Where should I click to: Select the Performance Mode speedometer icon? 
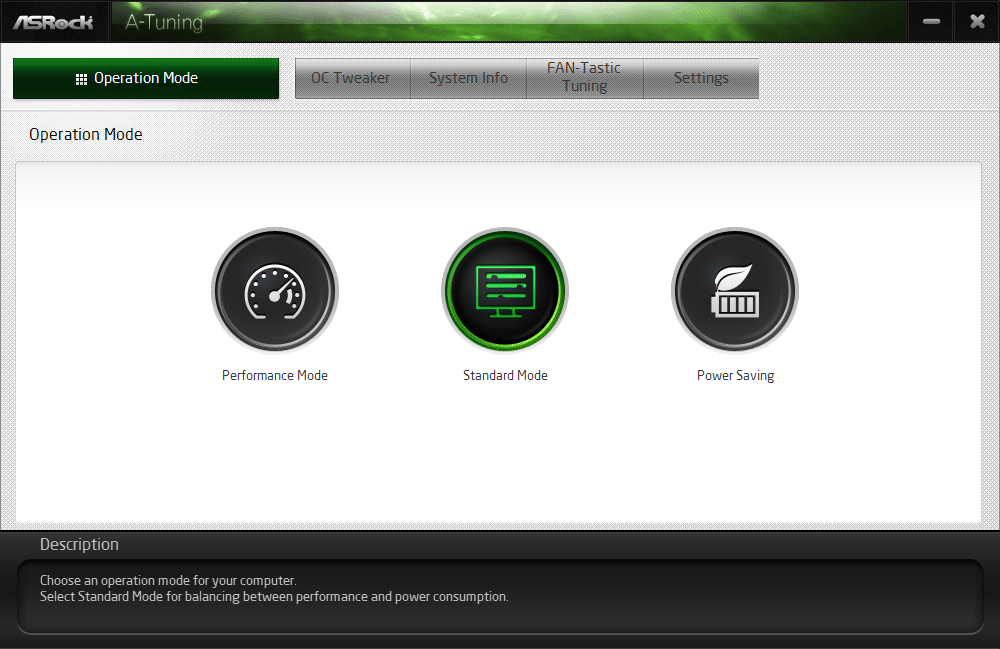coord(275,291)
